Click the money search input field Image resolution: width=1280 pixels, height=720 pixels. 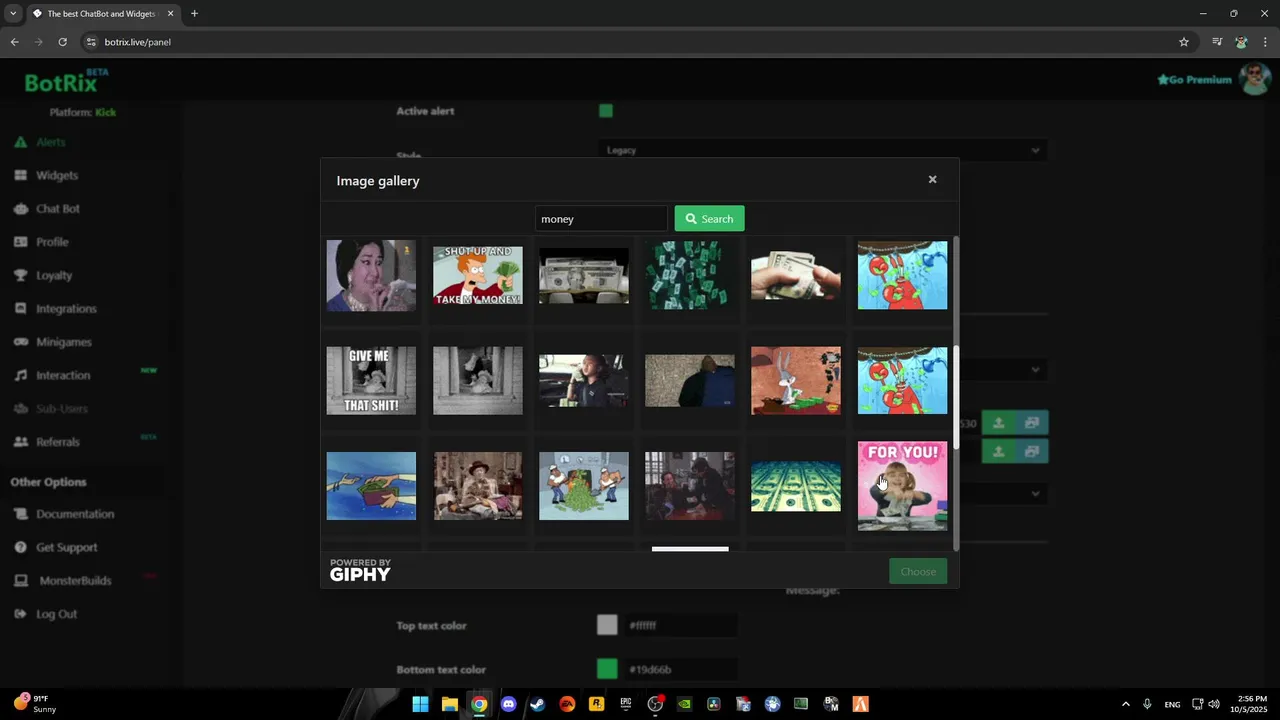coord(601,219)
